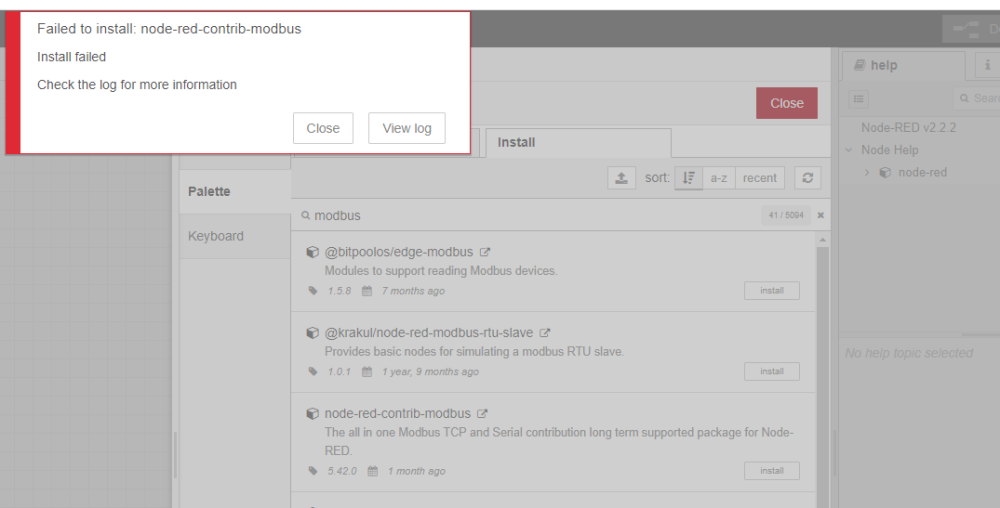The width and height of the screenshot is (1000, 508).
Task: Click the search magnifier icon beside modbus
Action: tap(305, 215)
